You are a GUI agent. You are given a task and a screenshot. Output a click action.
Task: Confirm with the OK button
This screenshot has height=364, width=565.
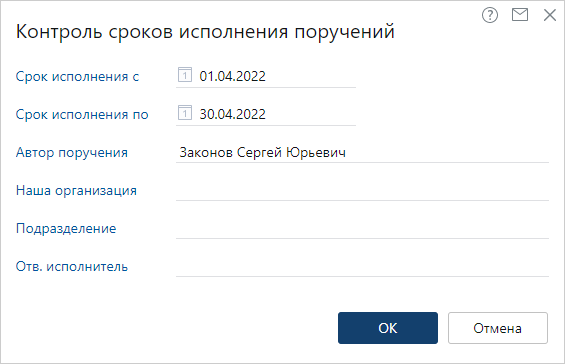388,328
